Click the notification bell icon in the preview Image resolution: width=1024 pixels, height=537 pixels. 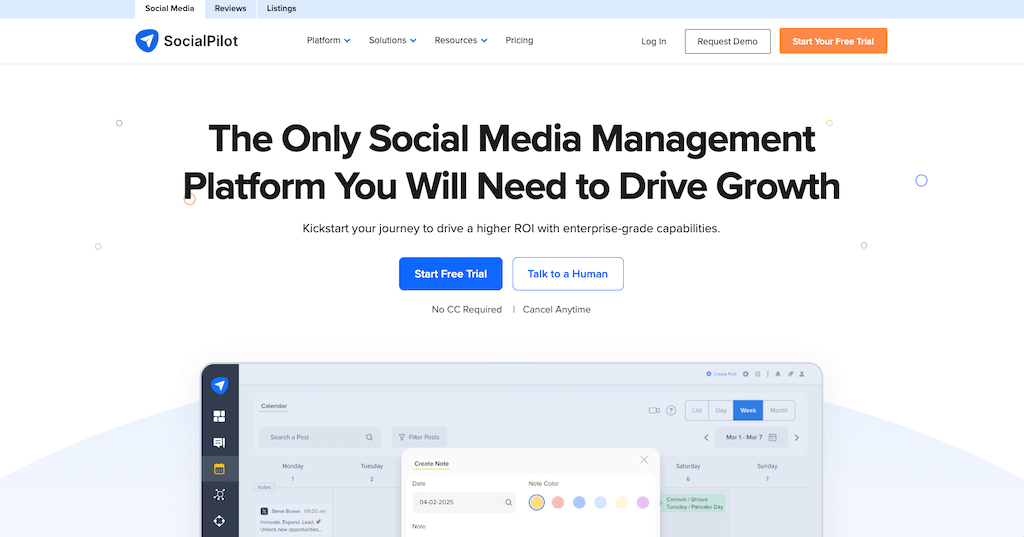point(778,374)
